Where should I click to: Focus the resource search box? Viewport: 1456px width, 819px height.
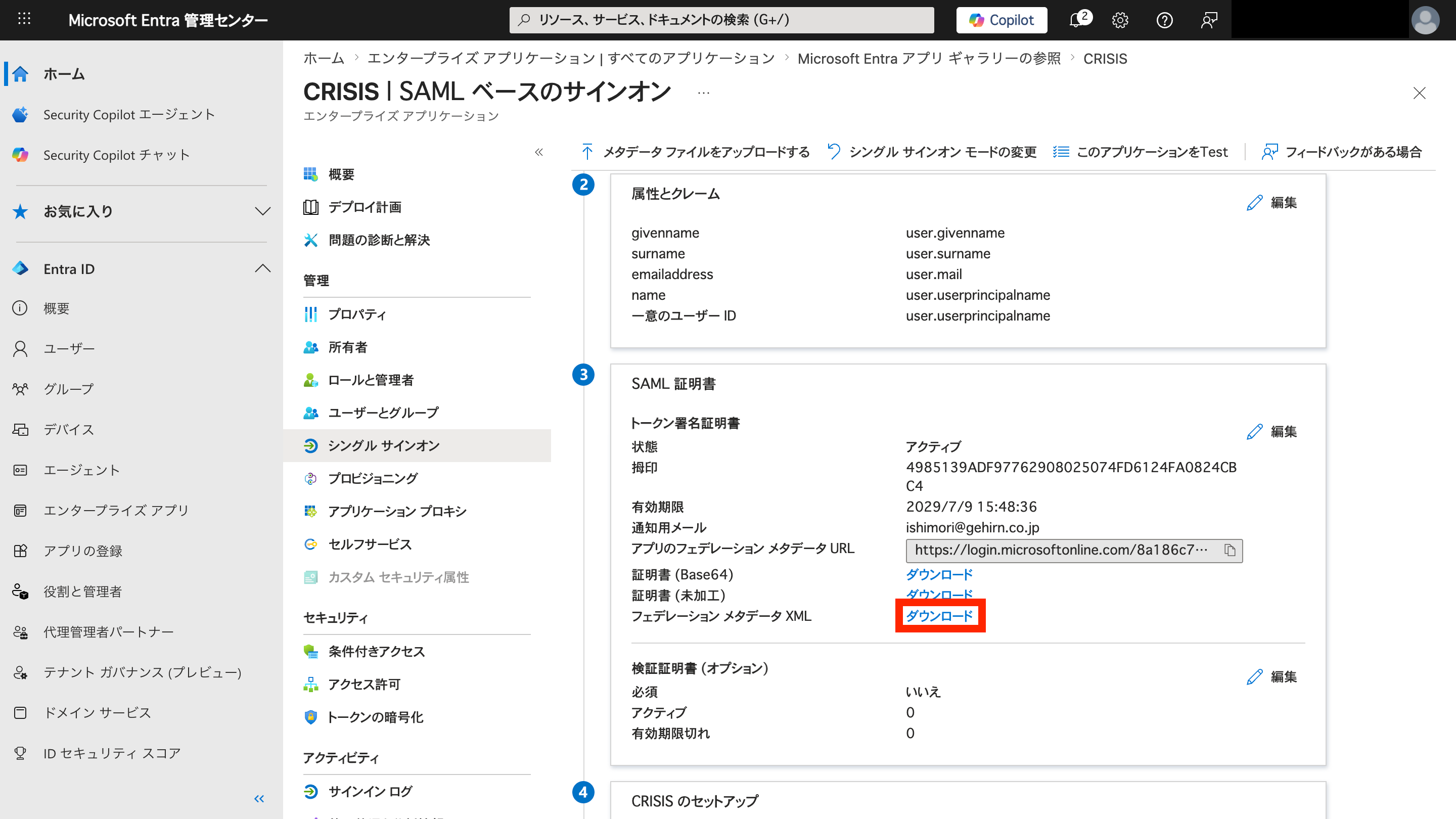pyautogui.click(x=721, y=20)
